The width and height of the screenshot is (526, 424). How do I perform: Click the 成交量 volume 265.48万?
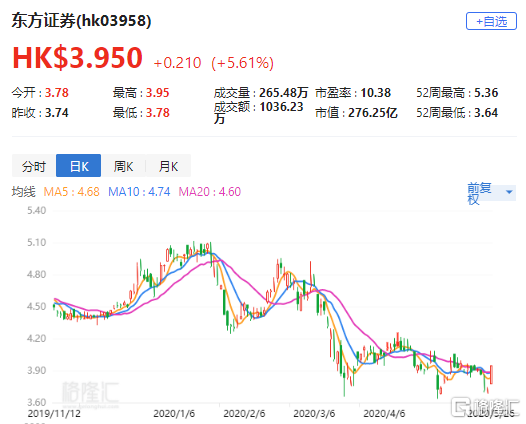coord(283,93)
